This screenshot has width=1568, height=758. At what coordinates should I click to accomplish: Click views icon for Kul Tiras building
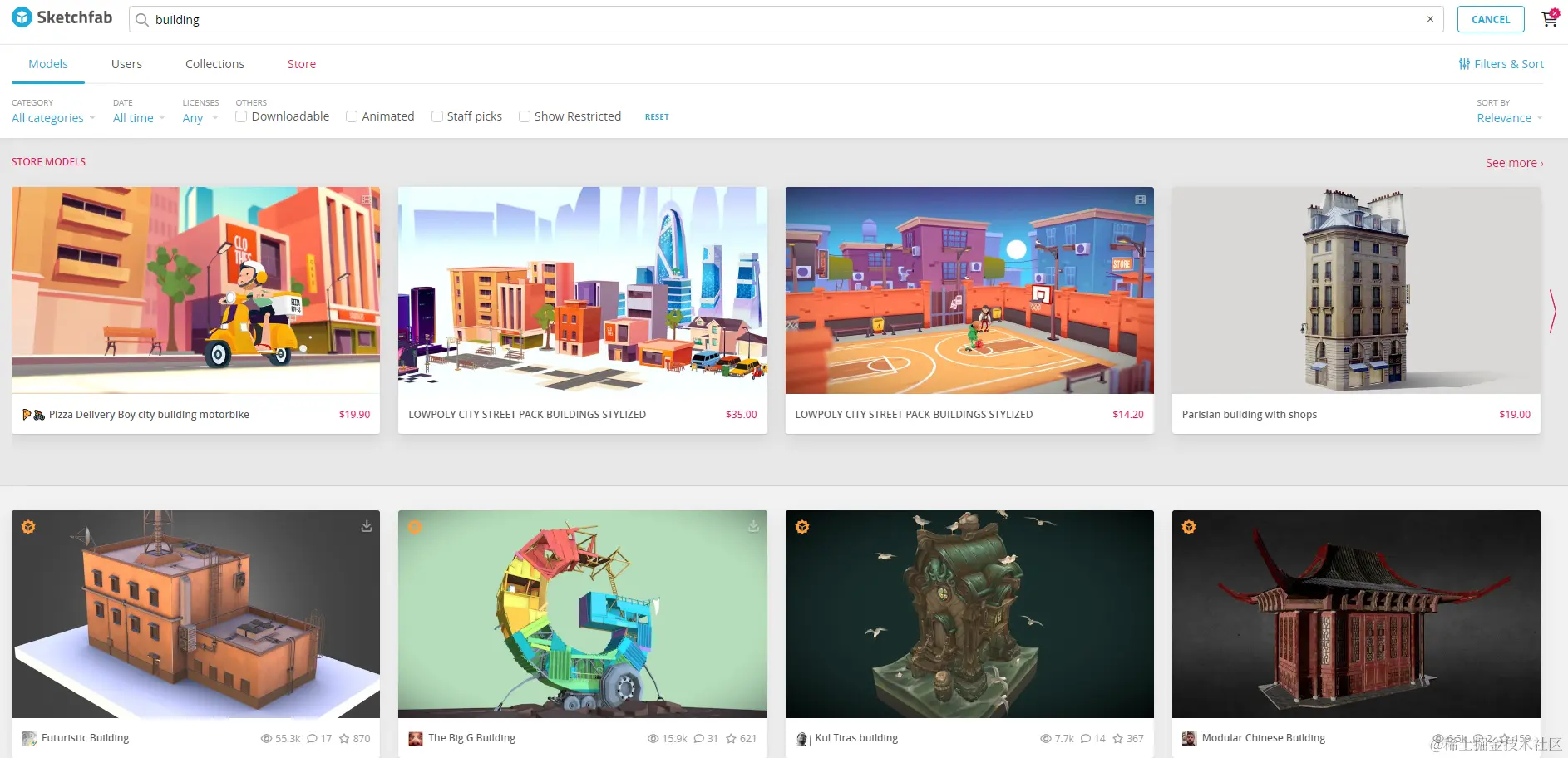point(1046,738)
